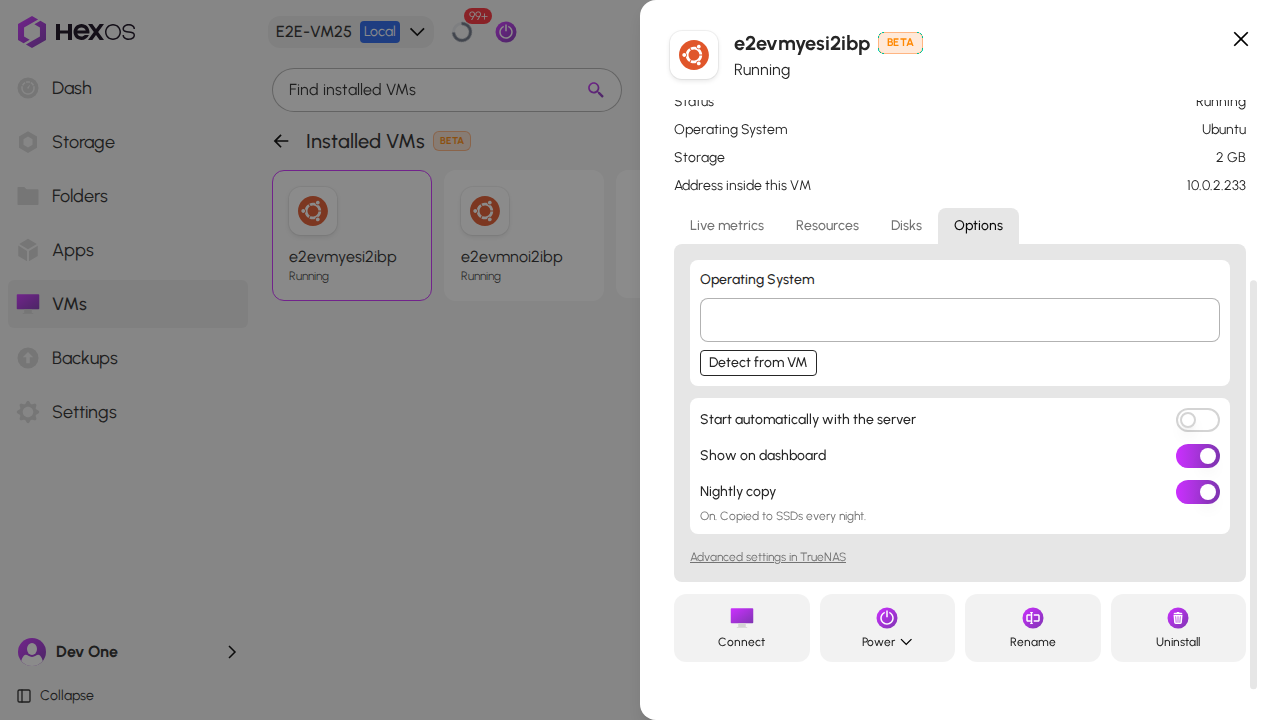Screen dimensions: 1280x720
Task: Expand the E2E-VM25 server dropdown
Action: pyautogui.click(x=350, y=32)
